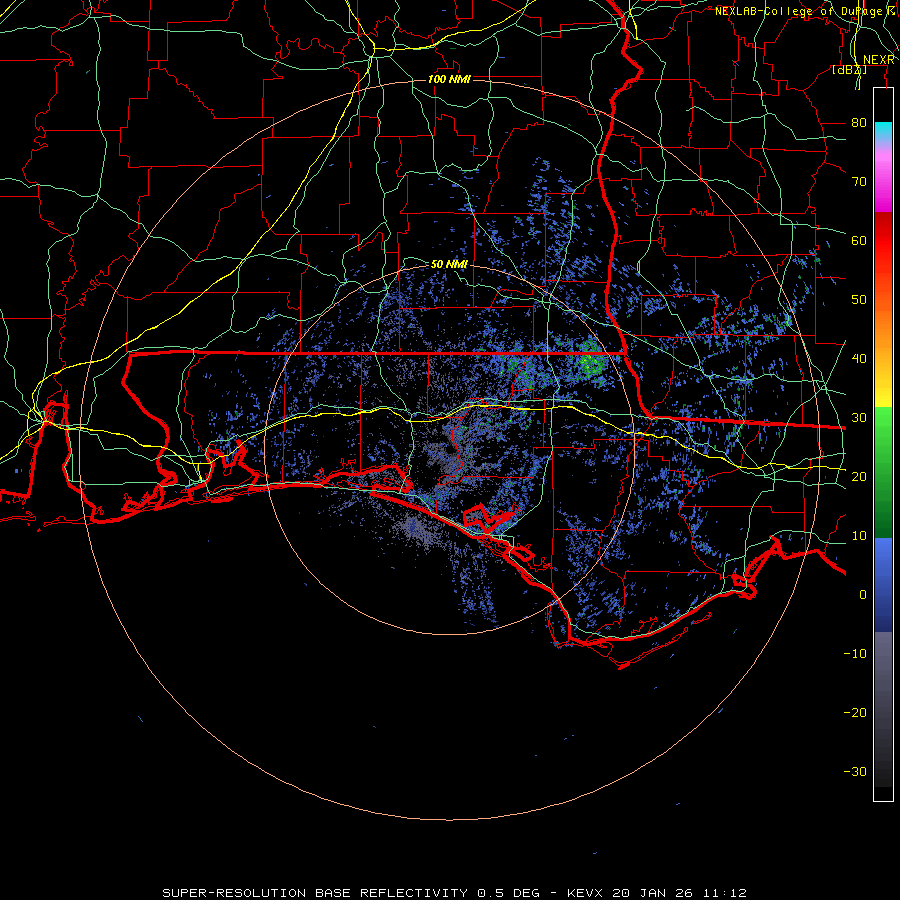
Task: Click the dBZ unit label above color scale
Action: click(849, 70)
